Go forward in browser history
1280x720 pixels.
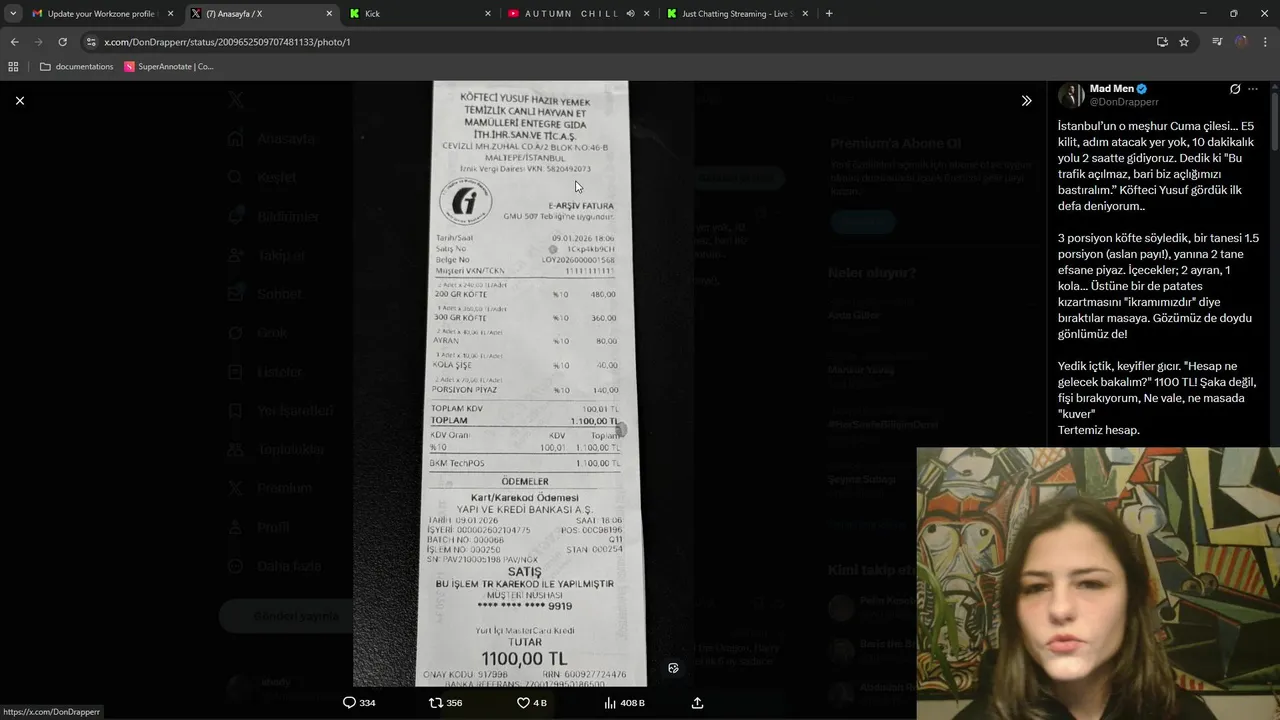pyautogui.click(x=38, y=42)
